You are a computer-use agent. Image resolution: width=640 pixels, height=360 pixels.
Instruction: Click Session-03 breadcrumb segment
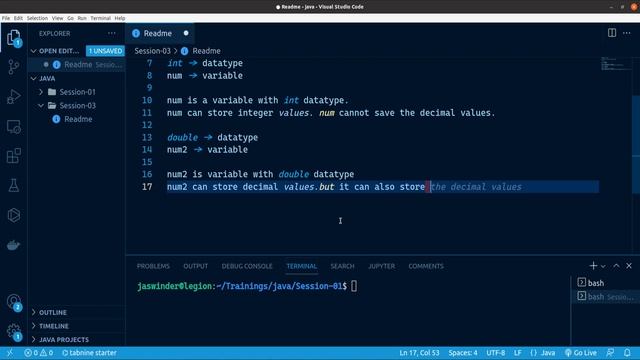[x=152, y=51]
